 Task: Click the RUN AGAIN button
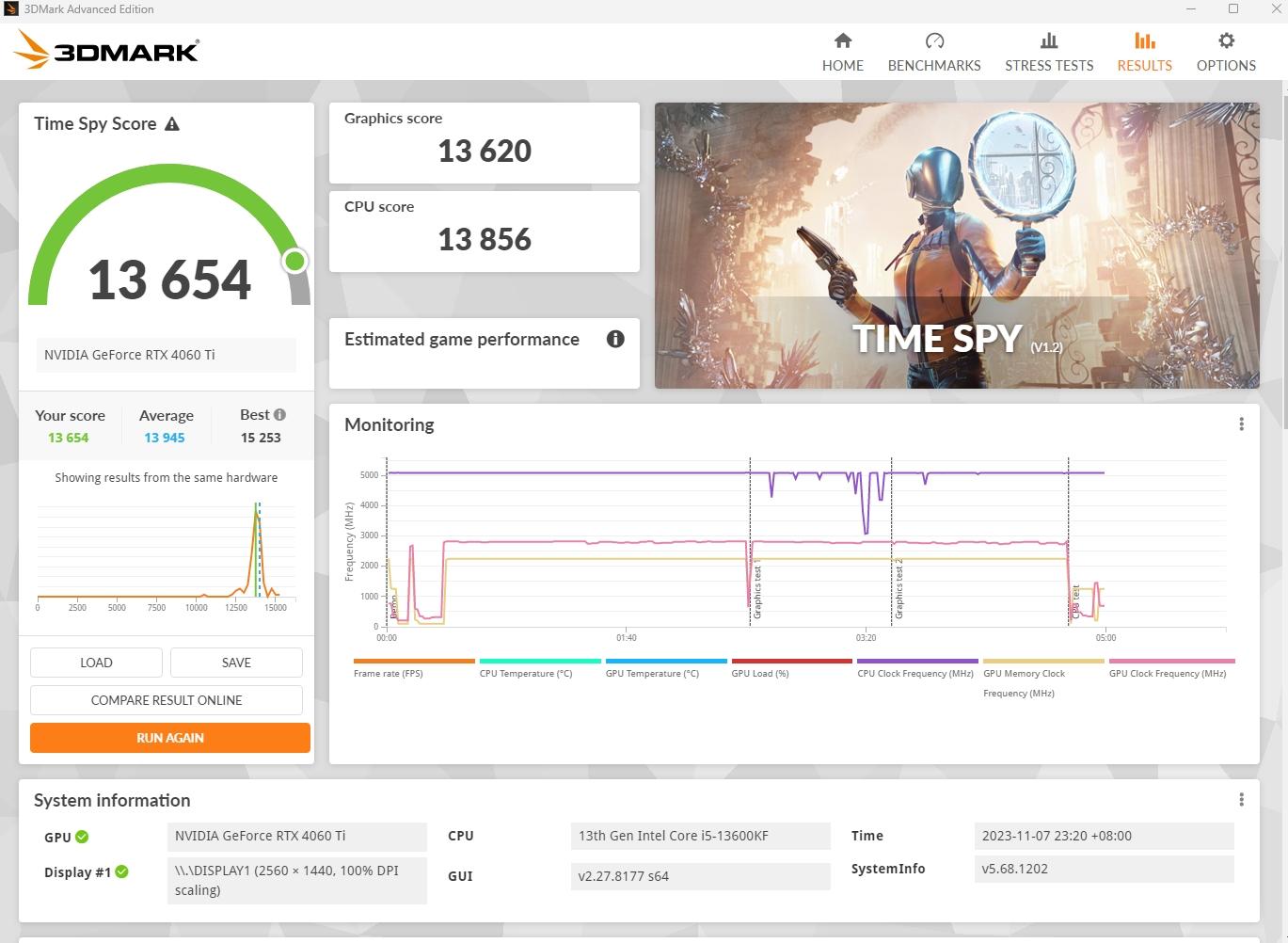[x=170, y=738]
